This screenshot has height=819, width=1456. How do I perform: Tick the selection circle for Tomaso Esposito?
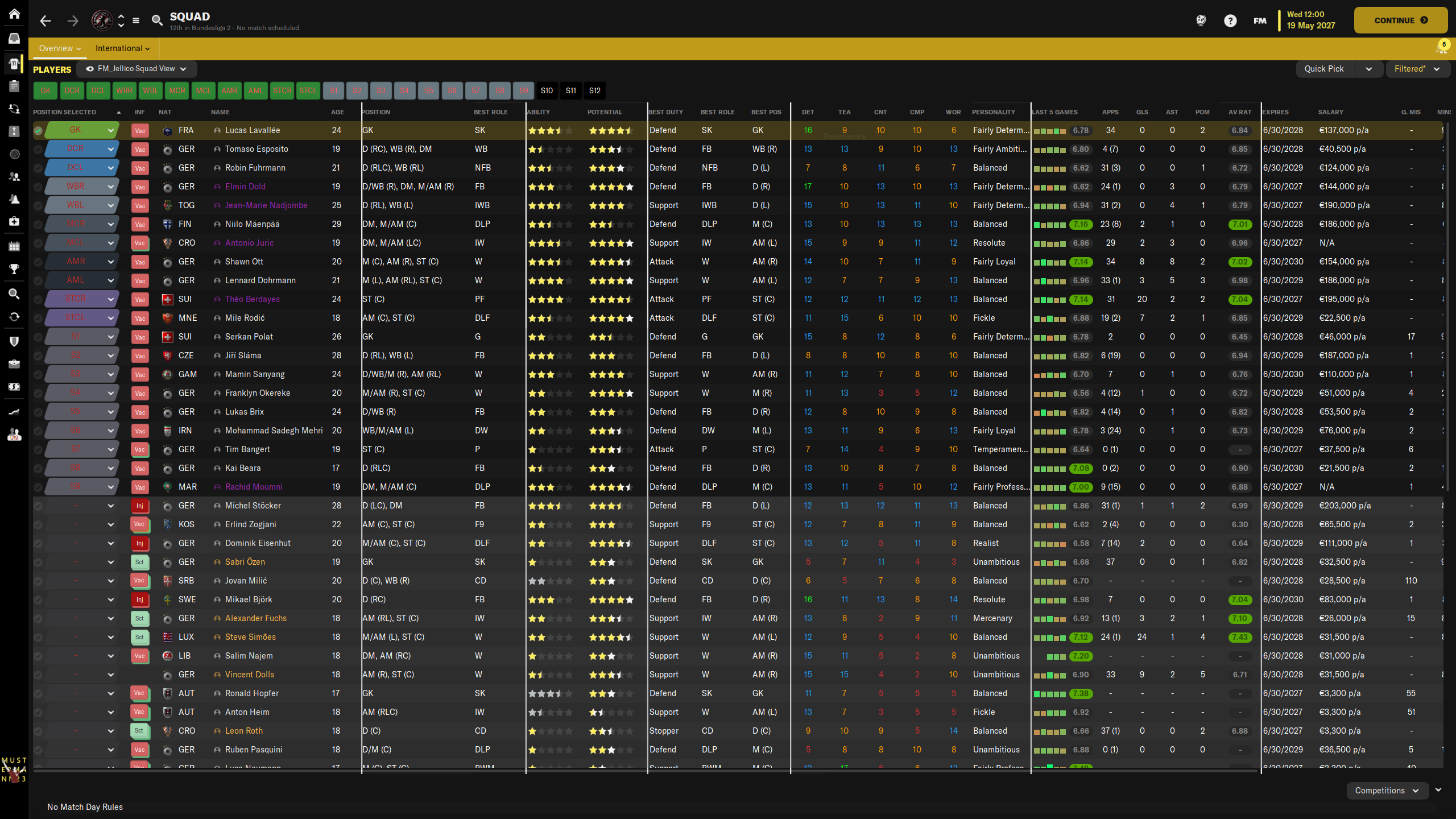[38, 150]
